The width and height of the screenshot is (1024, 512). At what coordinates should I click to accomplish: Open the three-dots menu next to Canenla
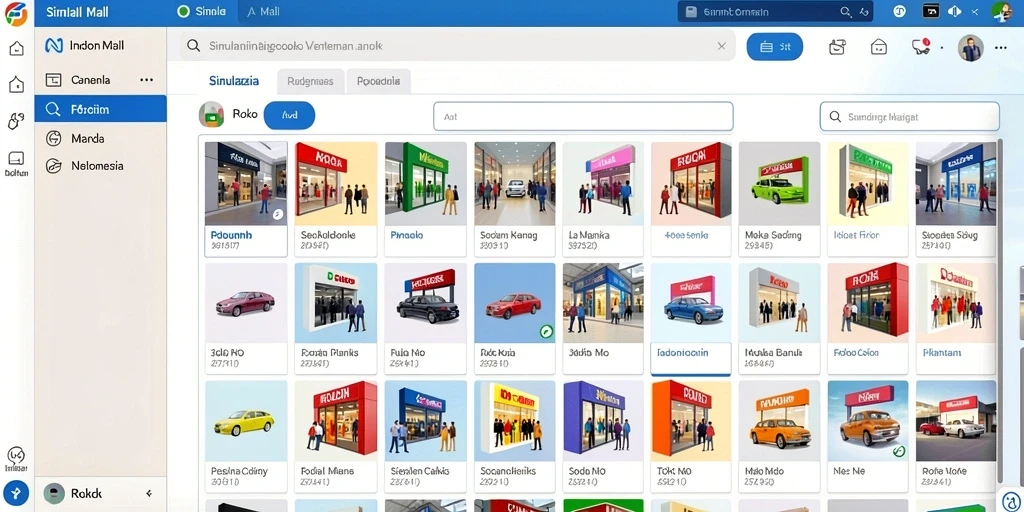pyautogui.click(x=147, y=80)
